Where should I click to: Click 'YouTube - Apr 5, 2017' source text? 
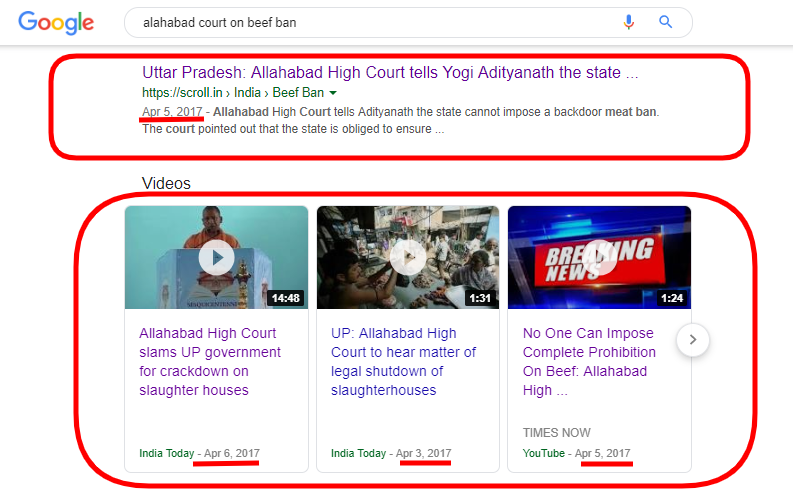pyautogui.click(x=577, y=453)
